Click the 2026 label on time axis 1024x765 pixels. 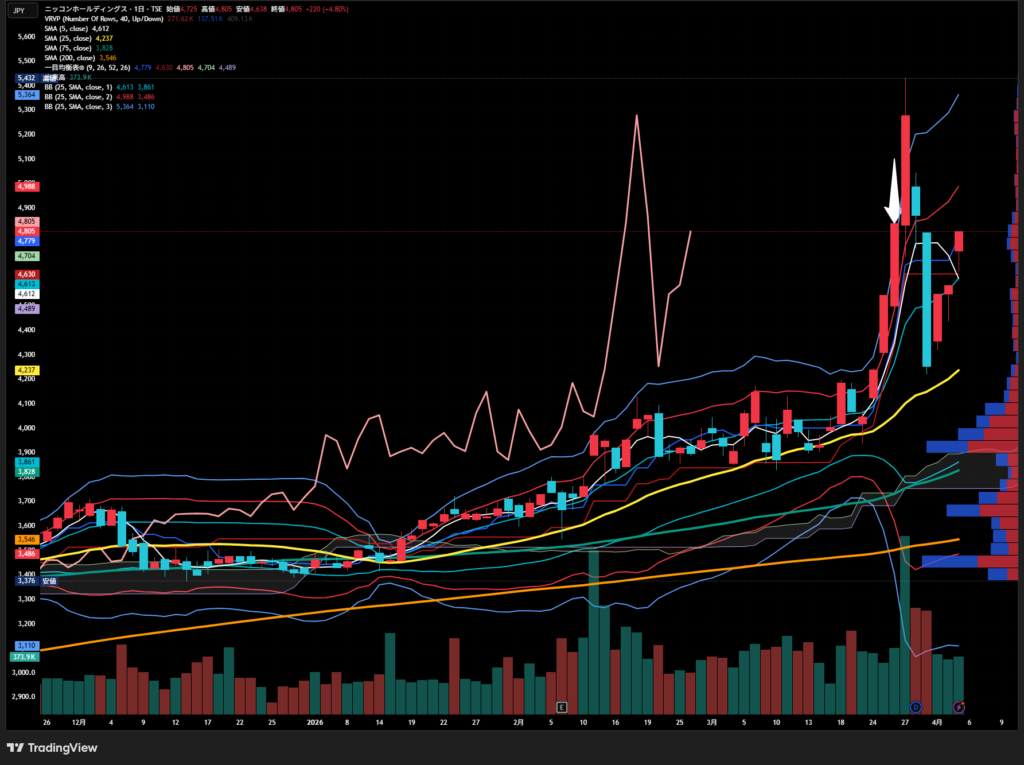[314, 720]
